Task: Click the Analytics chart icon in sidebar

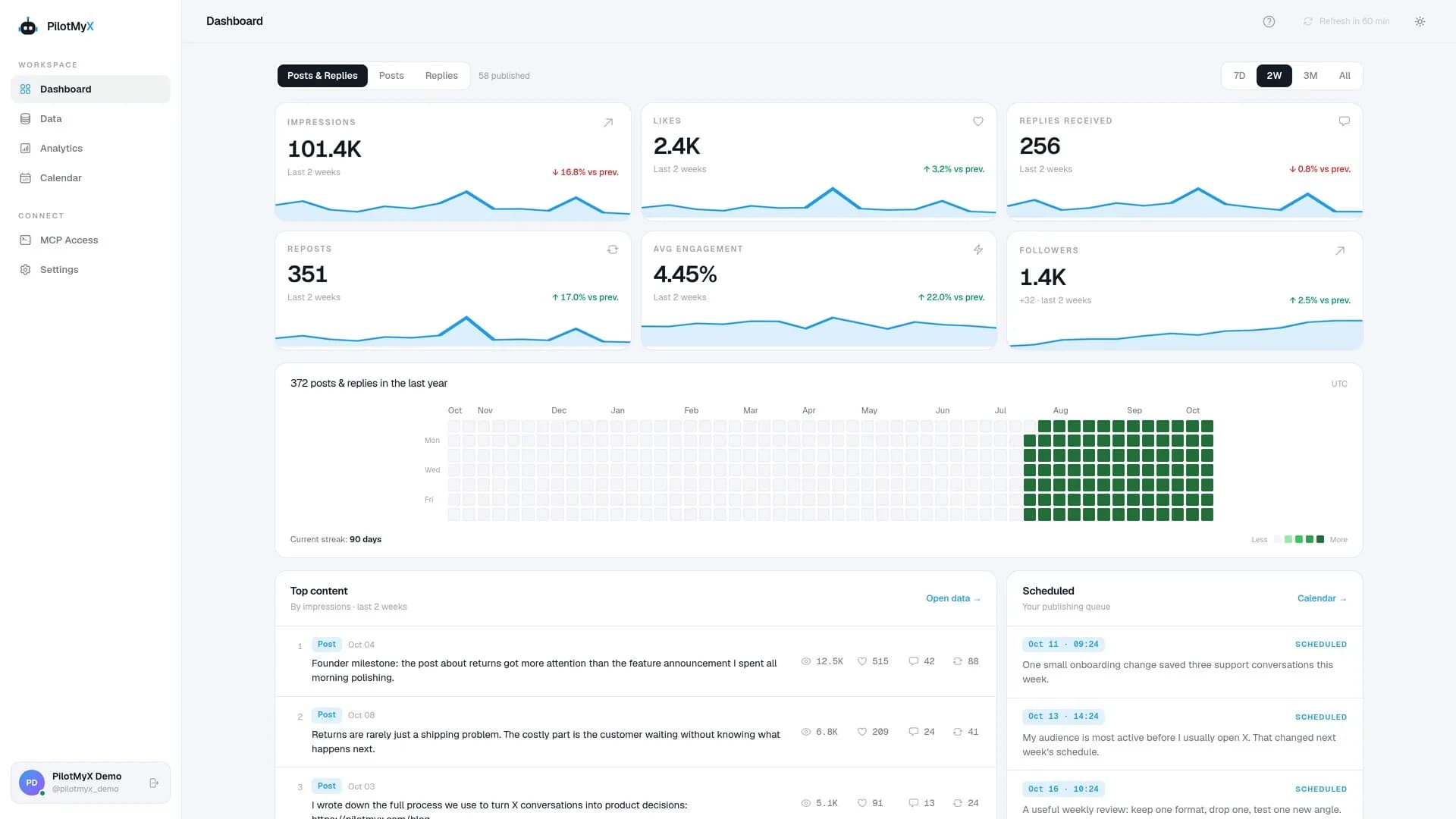Action: [x=26, y=149]
